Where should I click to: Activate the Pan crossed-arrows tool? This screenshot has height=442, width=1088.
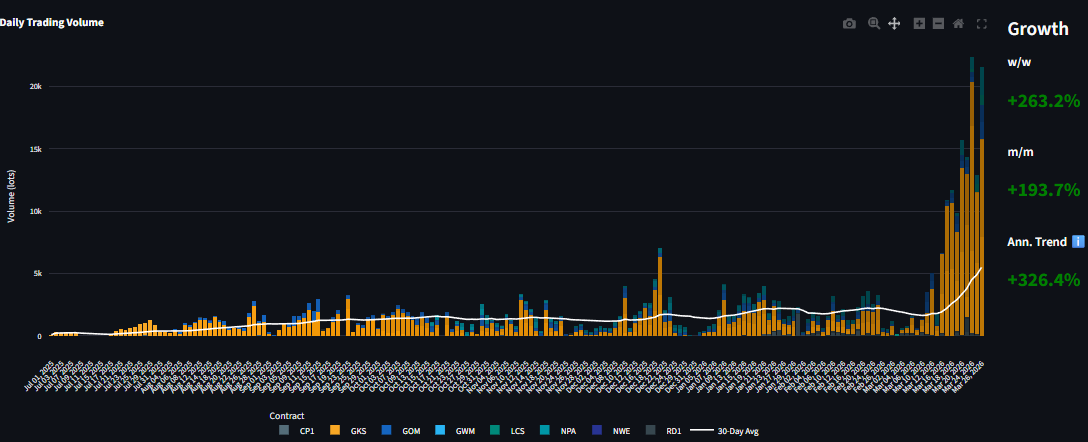point(894,24)
